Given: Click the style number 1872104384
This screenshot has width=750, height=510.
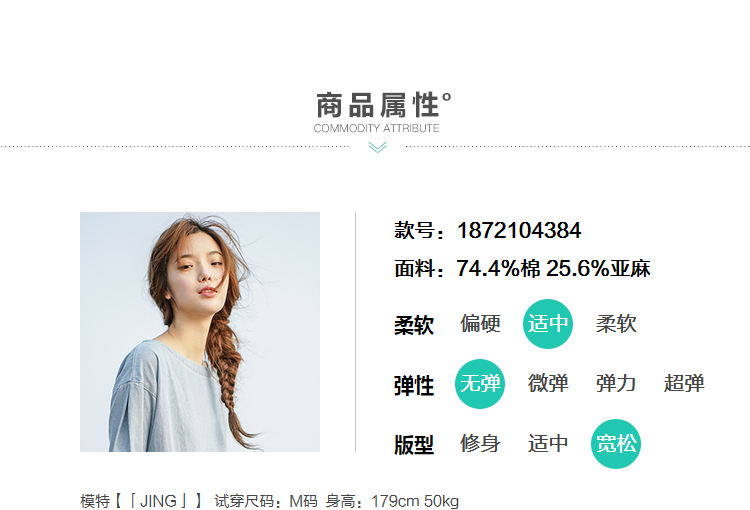Looking at the screenshot, I should pyautogui.click(x=519, y=231).
